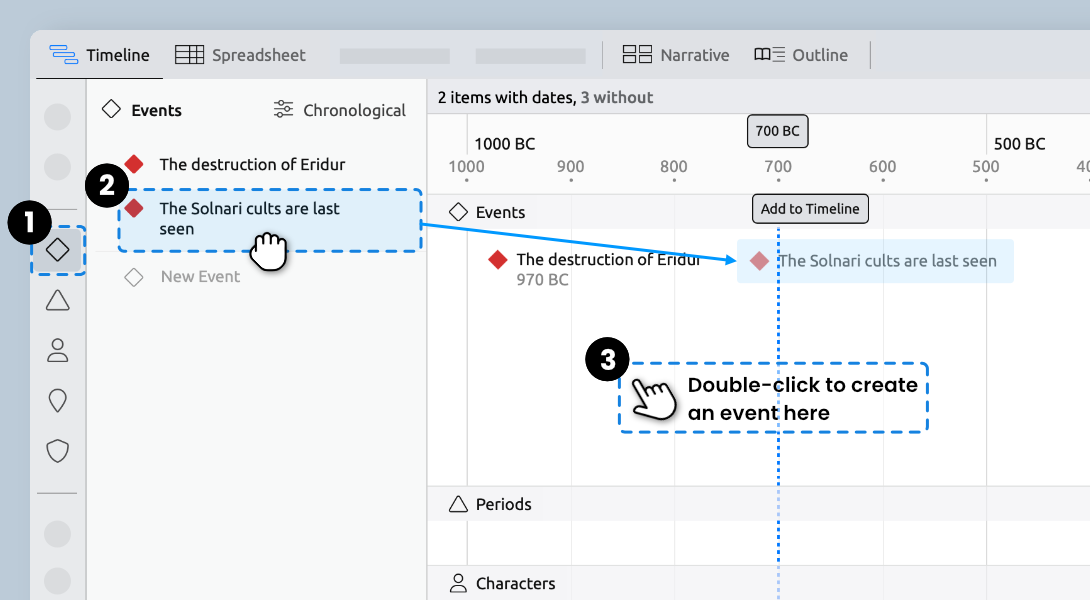The width and height of the screenshot is (1090, 600).
Task: Click the 500 BC ruler label
Action: tap(1019, 144)
